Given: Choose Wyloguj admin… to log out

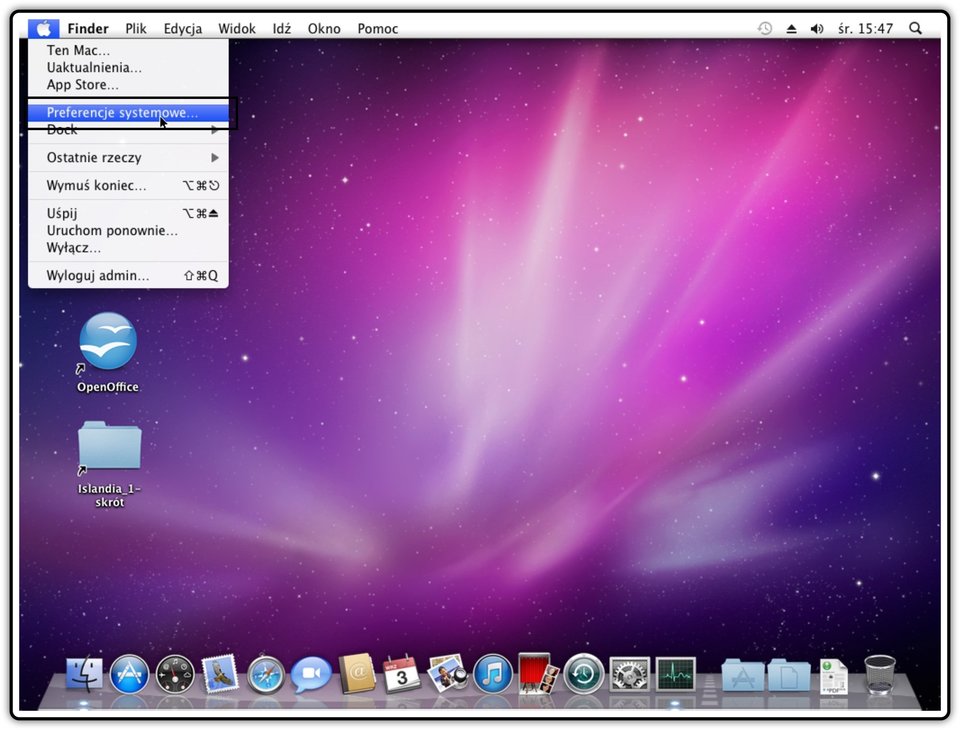Looking at the screenshot, I should (129, 276).
